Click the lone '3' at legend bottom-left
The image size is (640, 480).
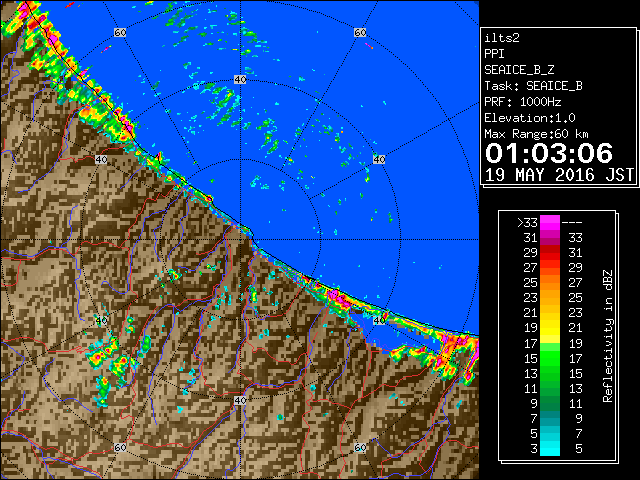[534, 449]
